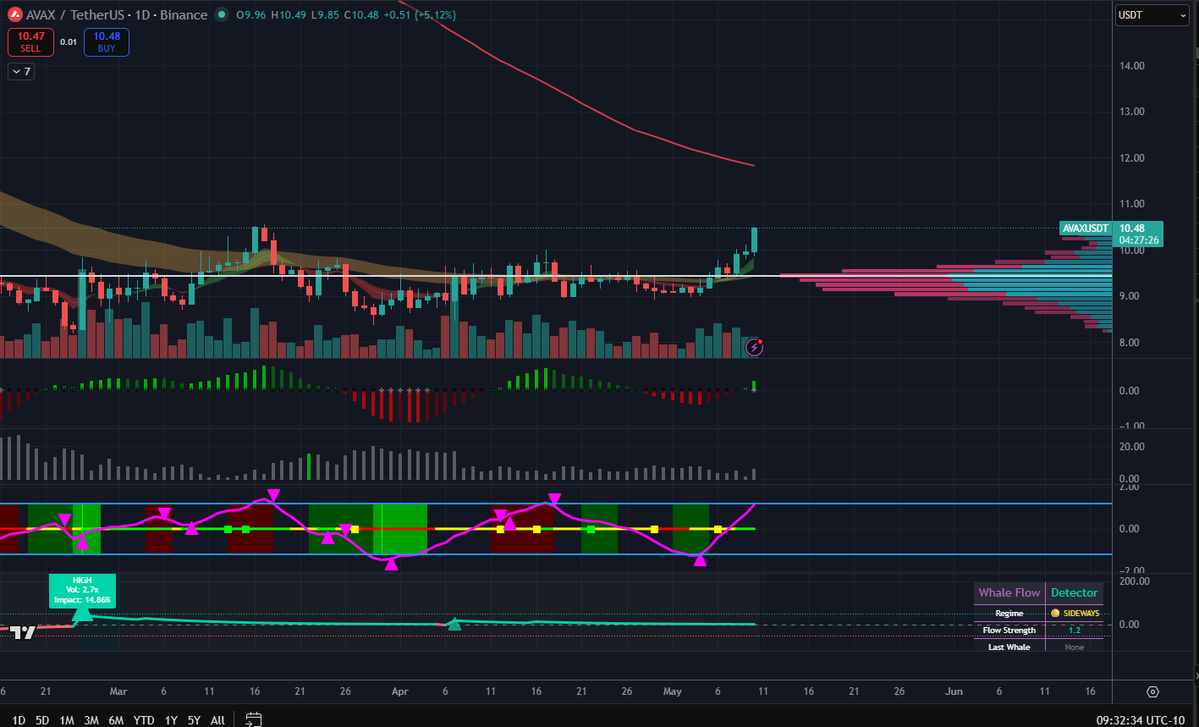
Task: Select the 1D time range
Action: tap(19, 720)
